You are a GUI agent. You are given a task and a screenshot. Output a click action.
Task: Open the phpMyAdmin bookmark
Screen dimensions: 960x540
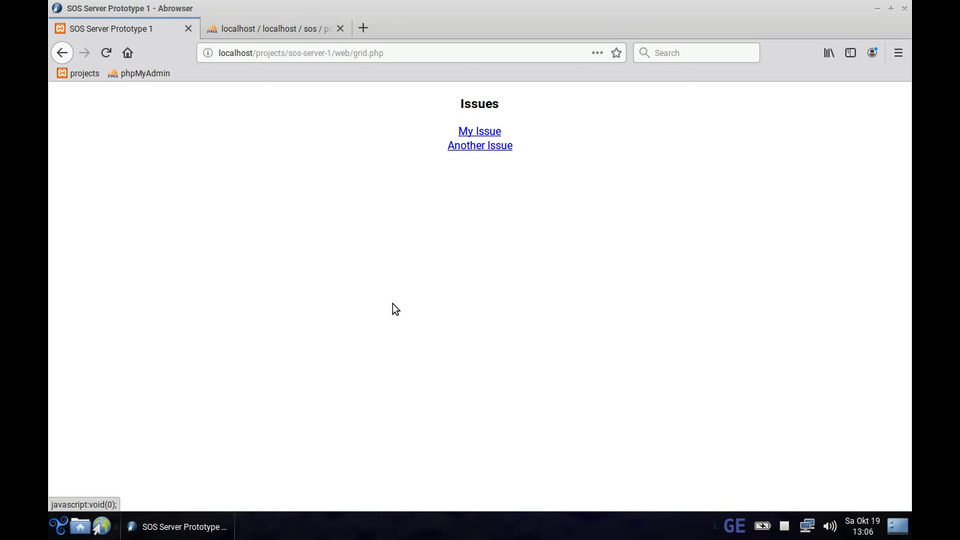click(x=139, y=73)
